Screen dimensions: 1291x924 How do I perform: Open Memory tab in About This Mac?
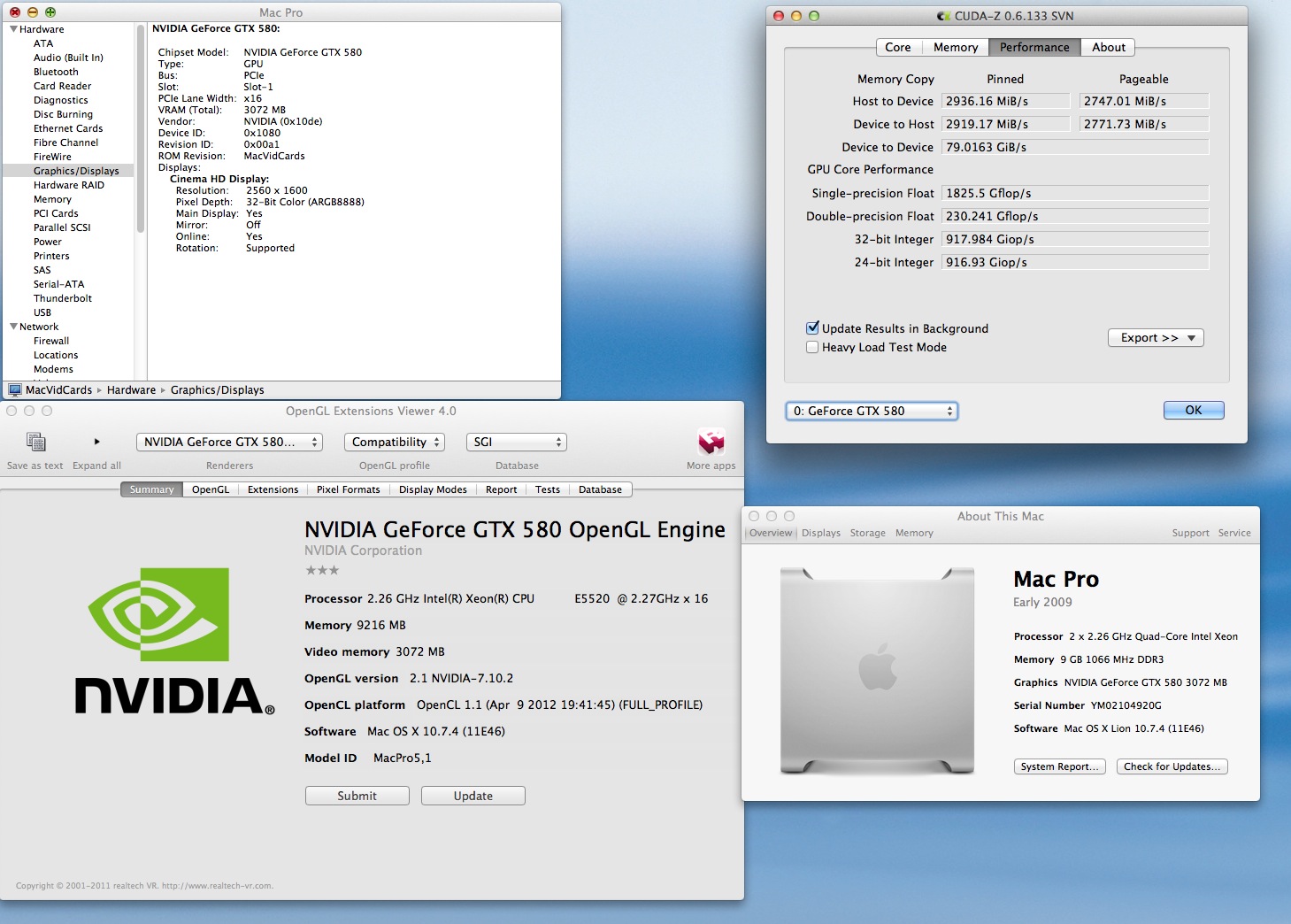pos(914,533)
